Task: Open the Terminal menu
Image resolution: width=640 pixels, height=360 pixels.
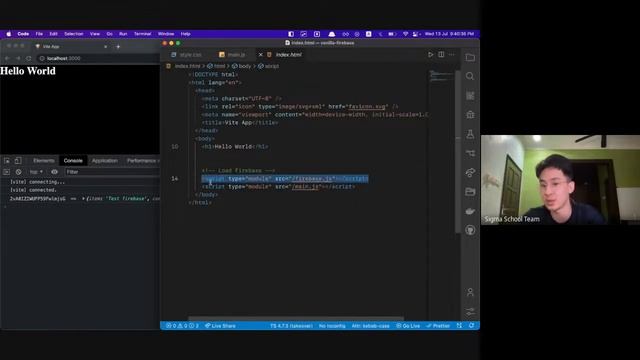Action: [142, 34]
